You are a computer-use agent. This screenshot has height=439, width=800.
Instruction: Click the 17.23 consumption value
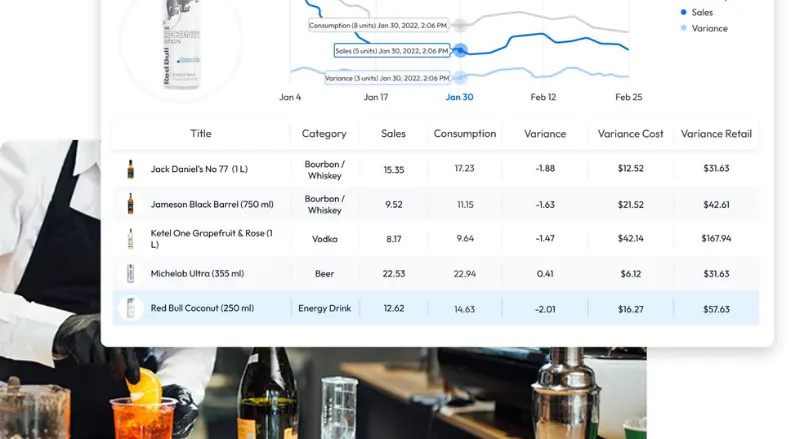464,168
